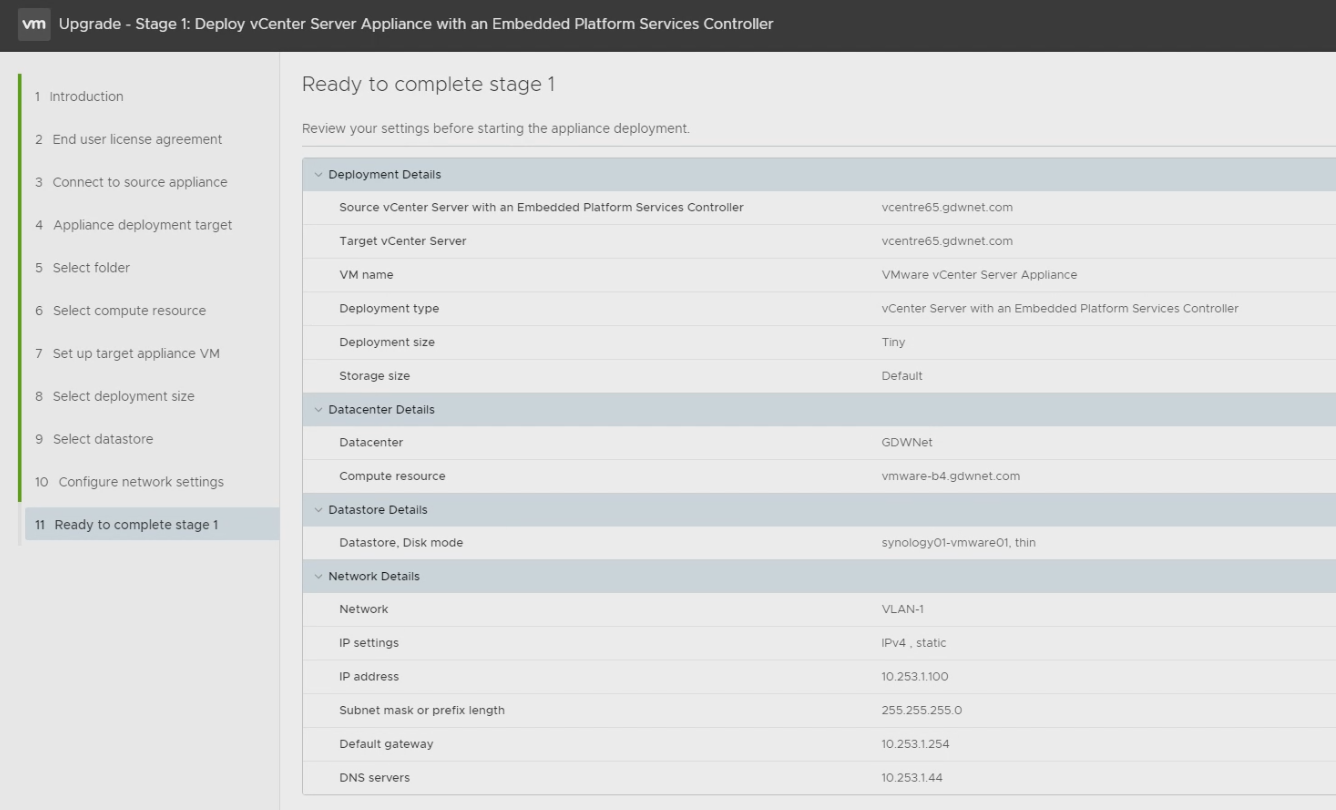Viewport: 1336px width, 810px height.
Task: Select vmware-b4.gdwnet.com compute resource value
Action: click(951, 476)
